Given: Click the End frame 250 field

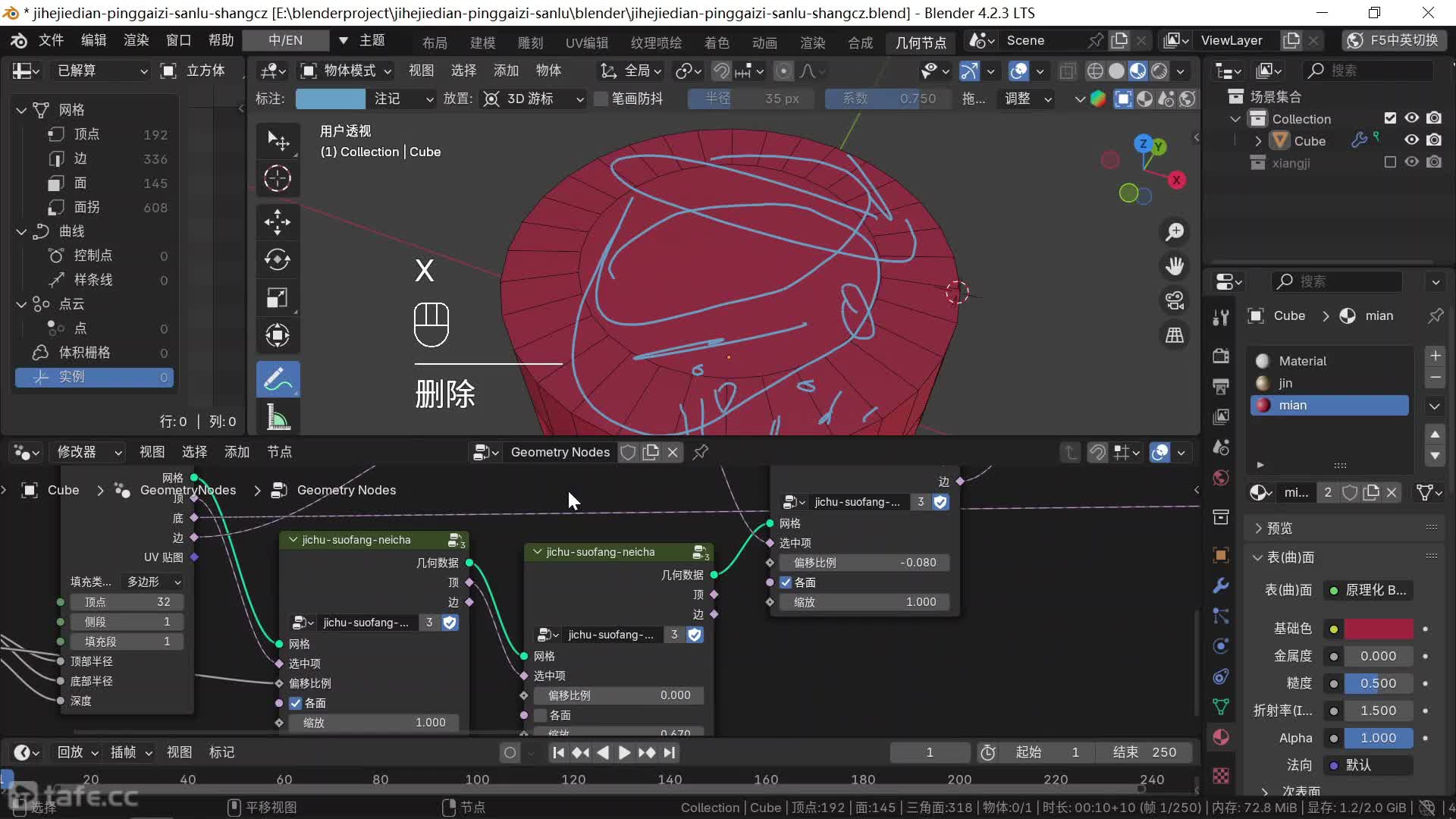Looking at the screenshot, I should pos(1144,752).
